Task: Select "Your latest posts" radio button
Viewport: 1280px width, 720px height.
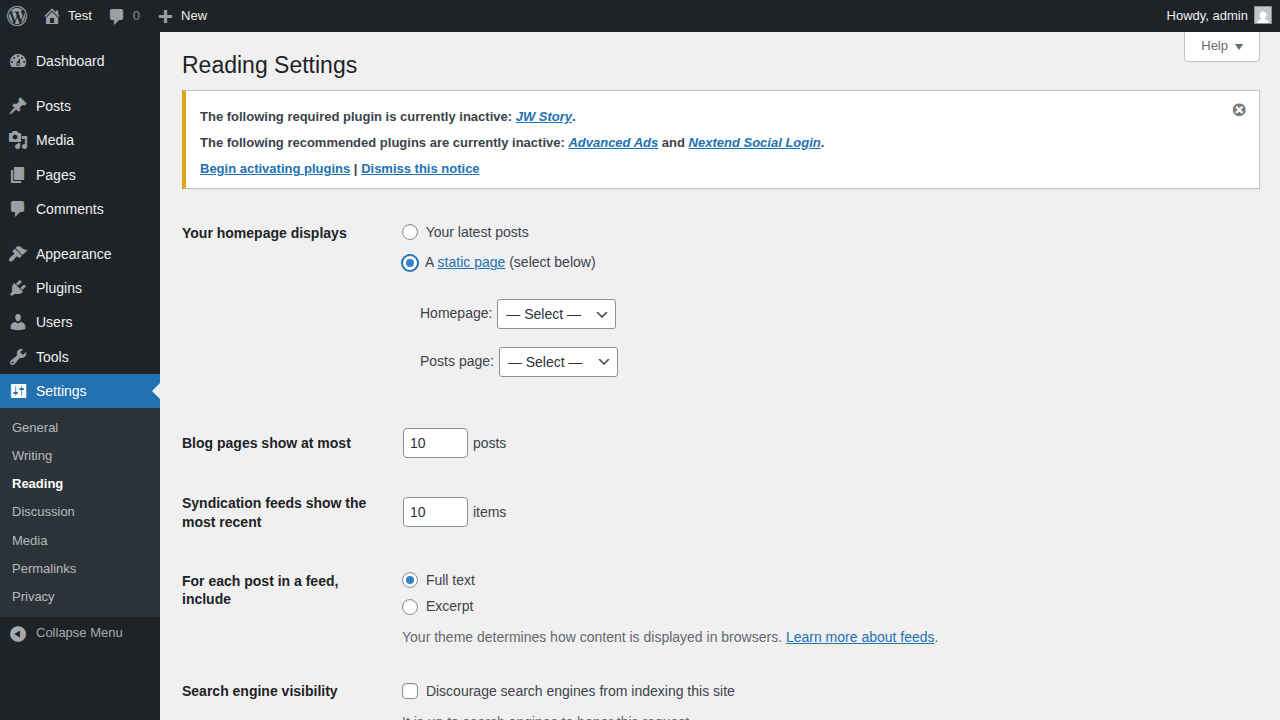Action: [410, 232]
